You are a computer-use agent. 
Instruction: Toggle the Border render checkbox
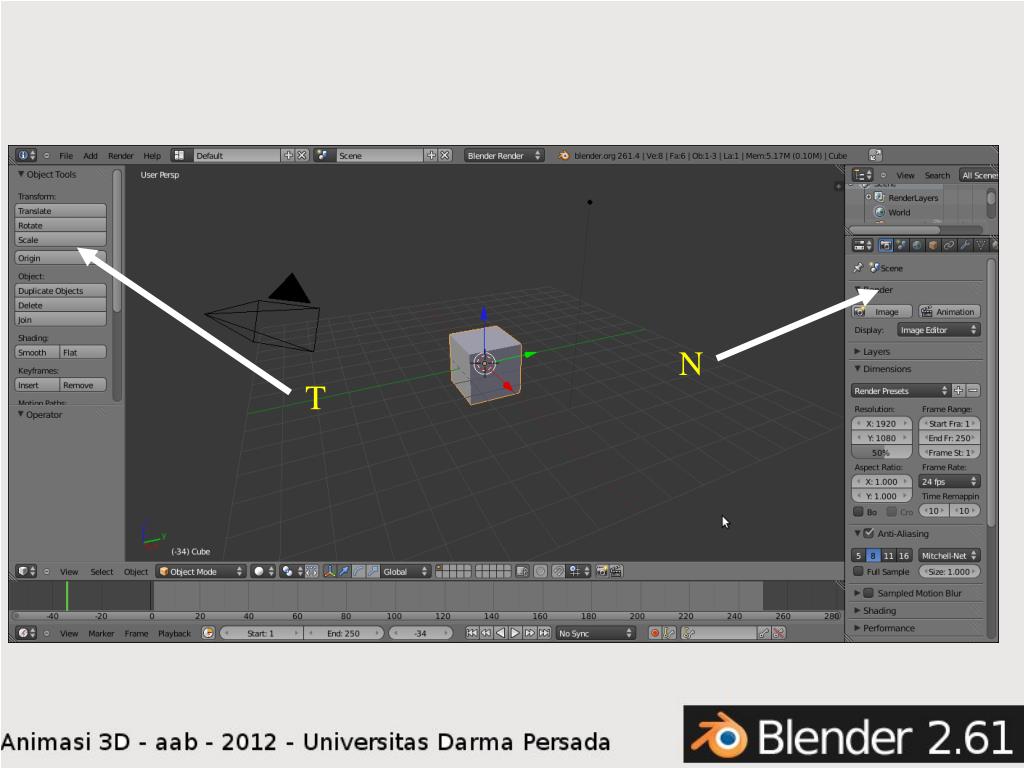click(859, 511)
